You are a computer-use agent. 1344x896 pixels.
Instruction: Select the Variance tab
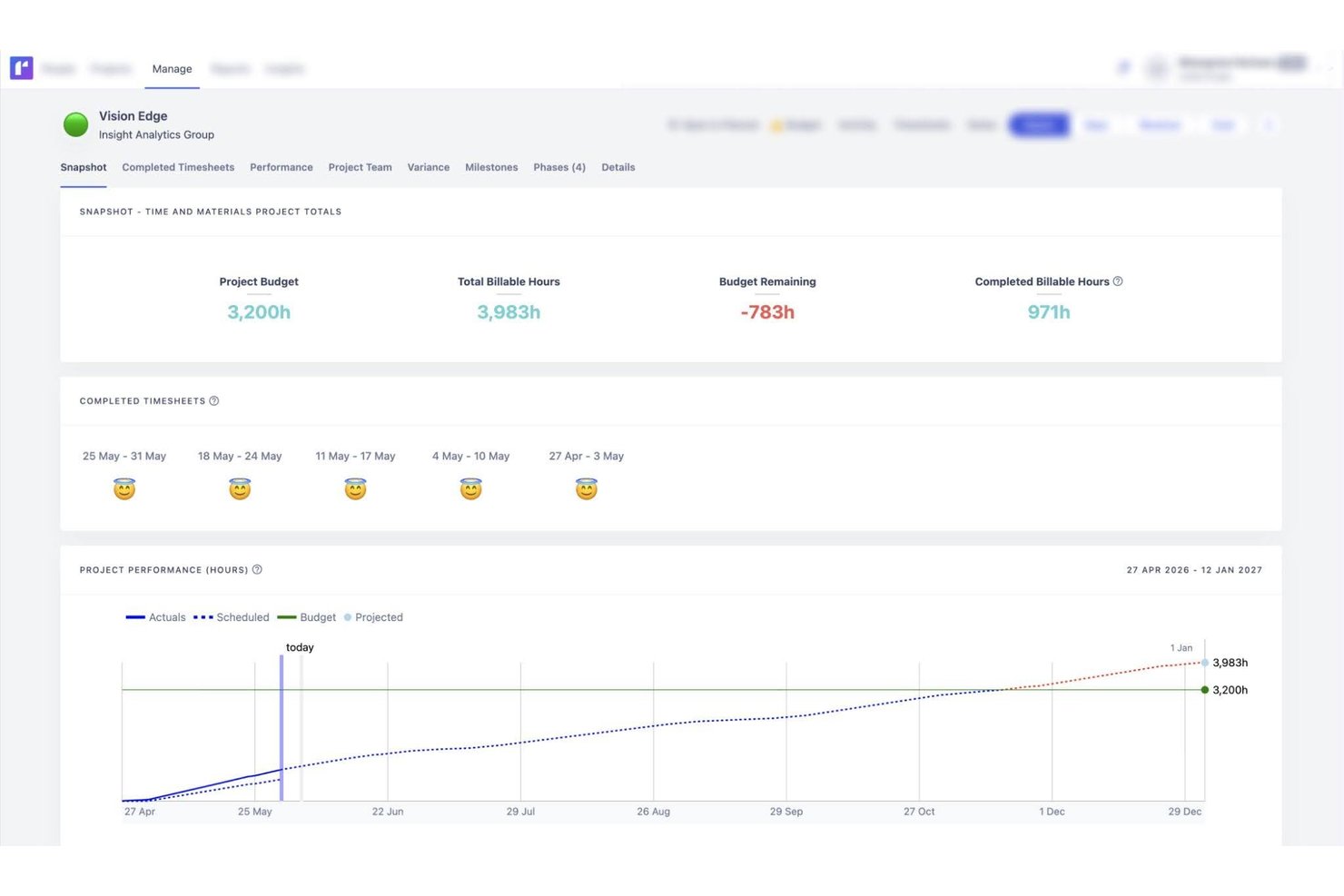coord(429,168)
